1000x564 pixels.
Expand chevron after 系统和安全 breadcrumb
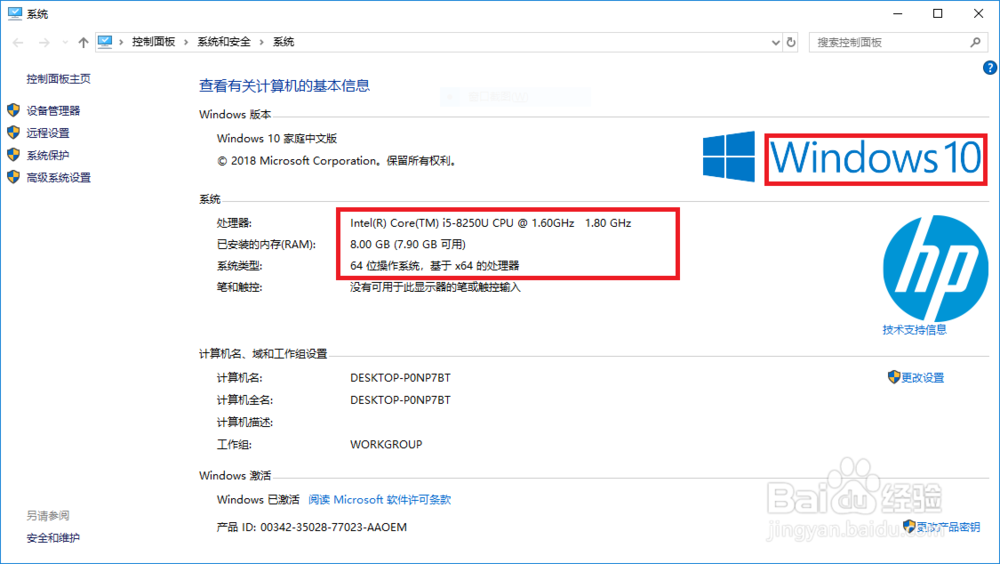[x=261, y=42]
